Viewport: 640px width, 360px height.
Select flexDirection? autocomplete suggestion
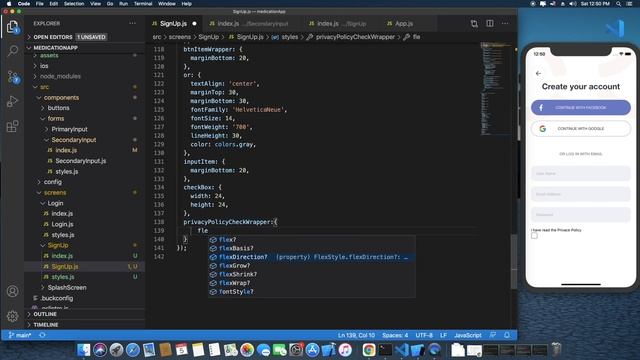point(312,257)
